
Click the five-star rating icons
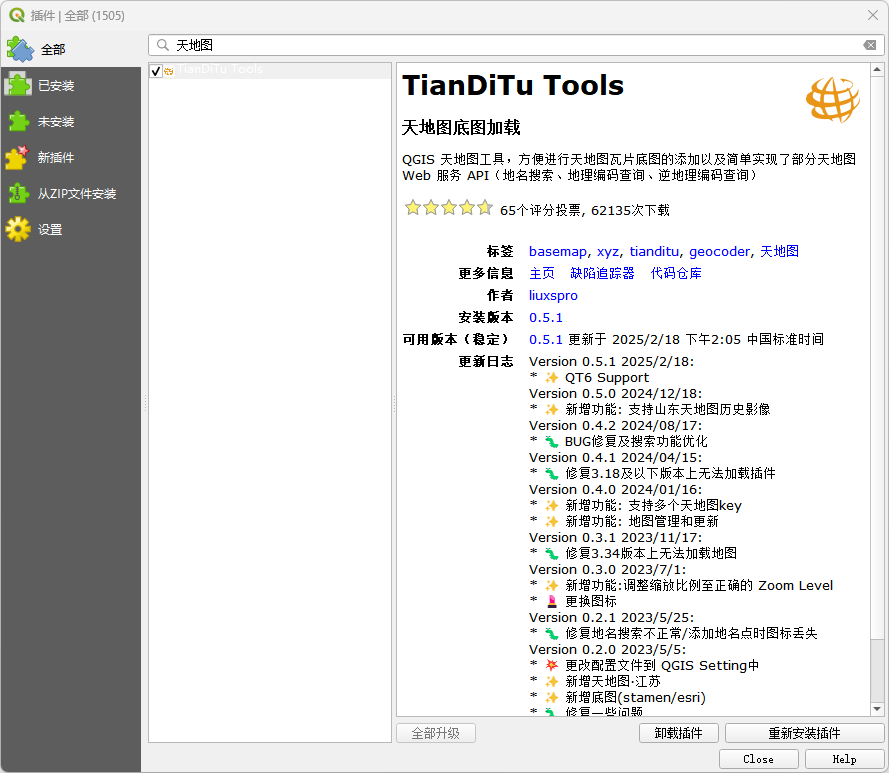click(x=448, y=208)
